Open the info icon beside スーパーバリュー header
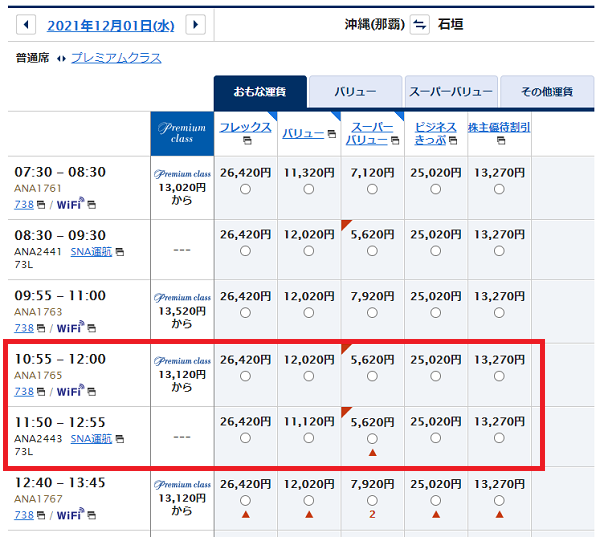 tap(395, 140)
